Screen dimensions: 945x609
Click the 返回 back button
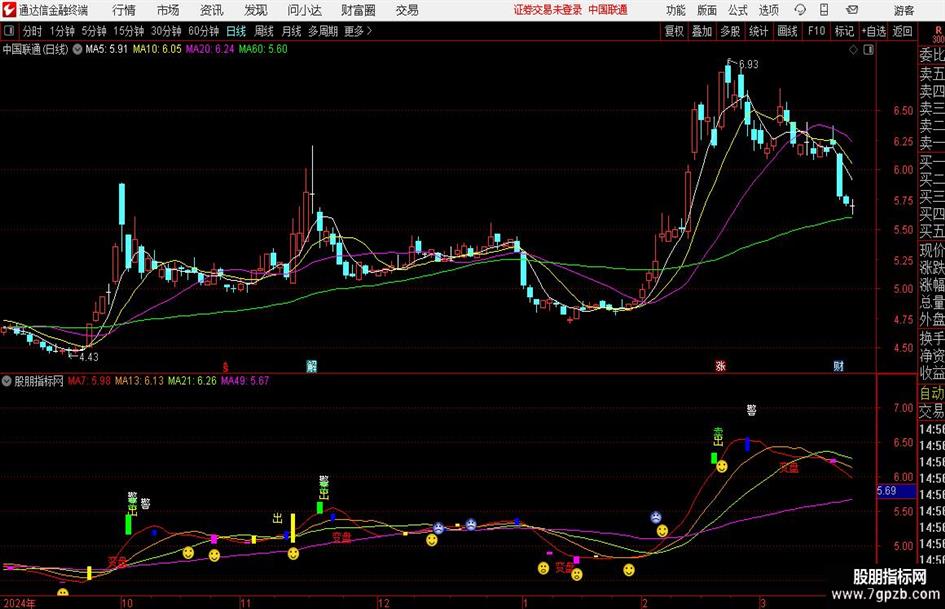point(902,31)
